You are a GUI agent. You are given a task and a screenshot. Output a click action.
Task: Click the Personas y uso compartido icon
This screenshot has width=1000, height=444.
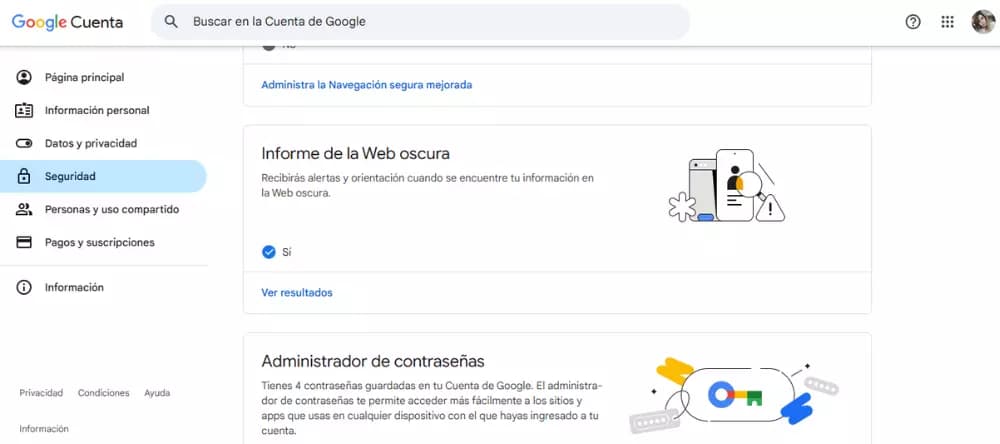click(x=24, y=210)
